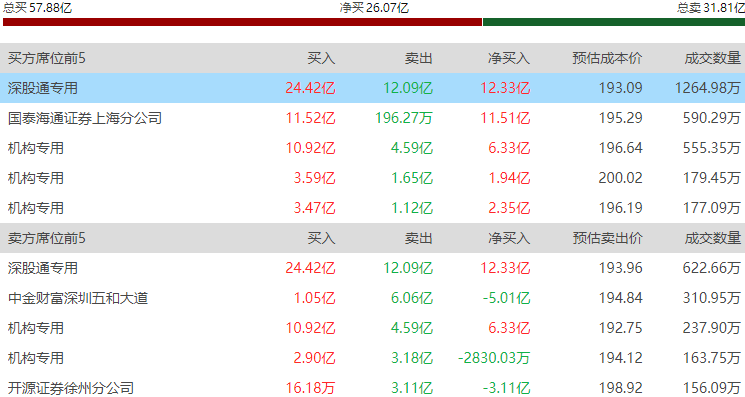The height and width of the screenshot is (397, 745).
Task: Click the volume value 555.35万
Action: 712,148
